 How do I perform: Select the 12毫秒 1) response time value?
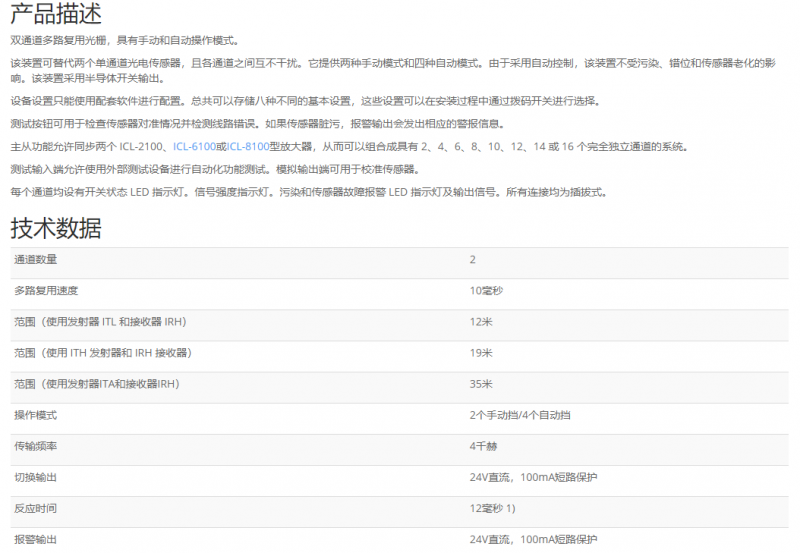pyautogui.click(x=492, y=508)
